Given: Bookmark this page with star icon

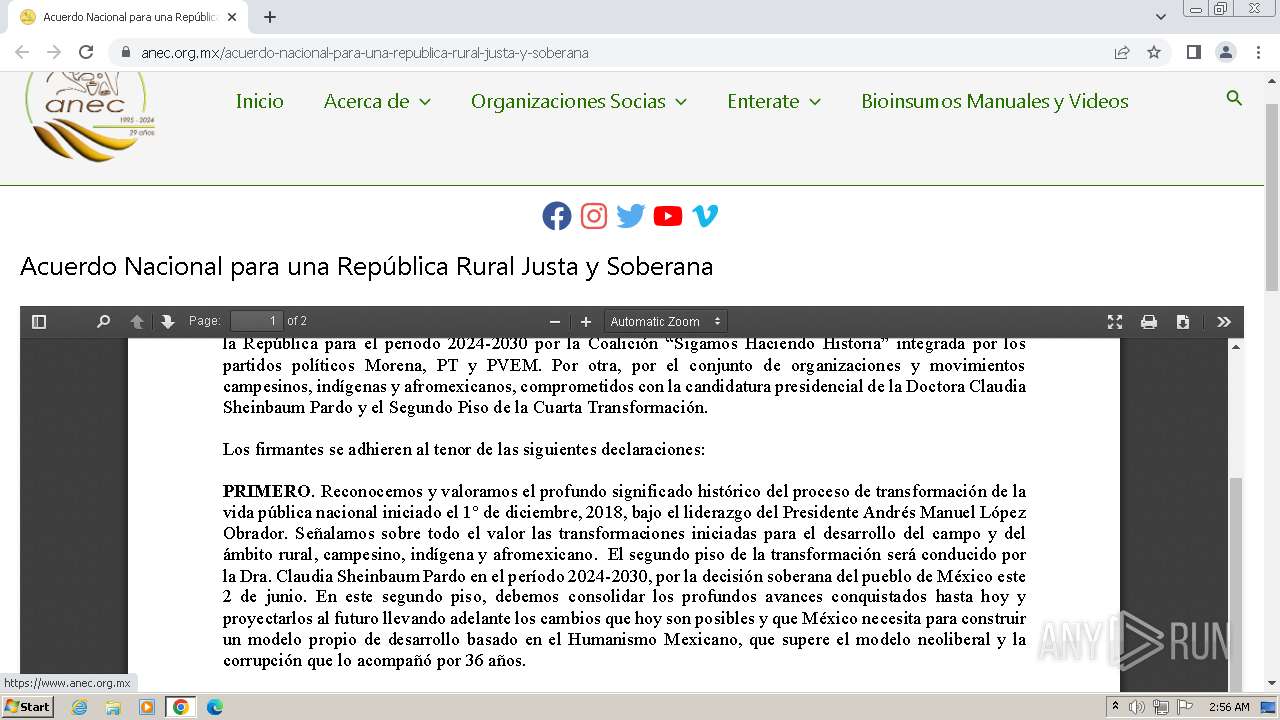Looking at the screenshot, I should [1154, 52].
